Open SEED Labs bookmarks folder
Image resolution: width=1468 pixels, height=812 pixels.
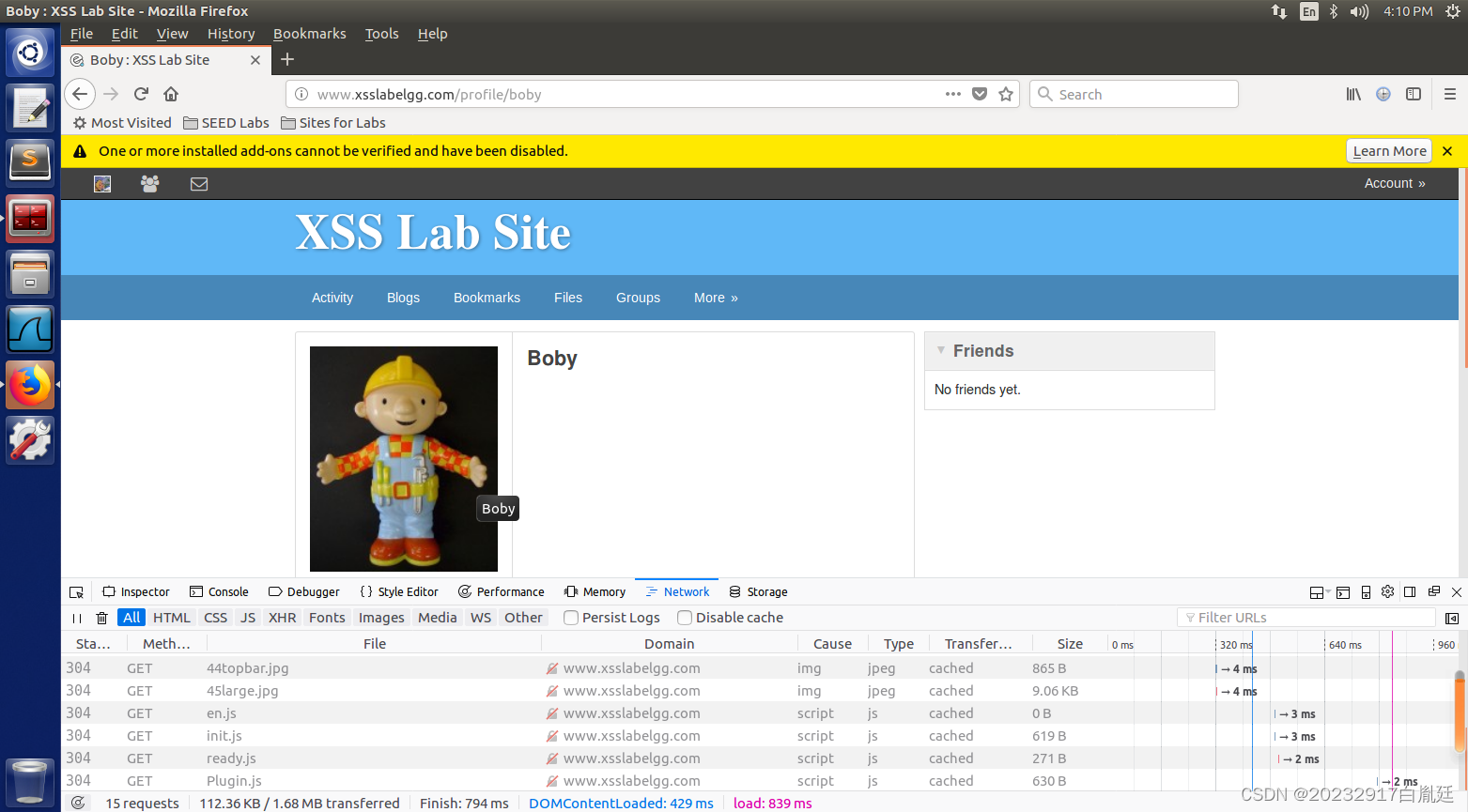226,123
